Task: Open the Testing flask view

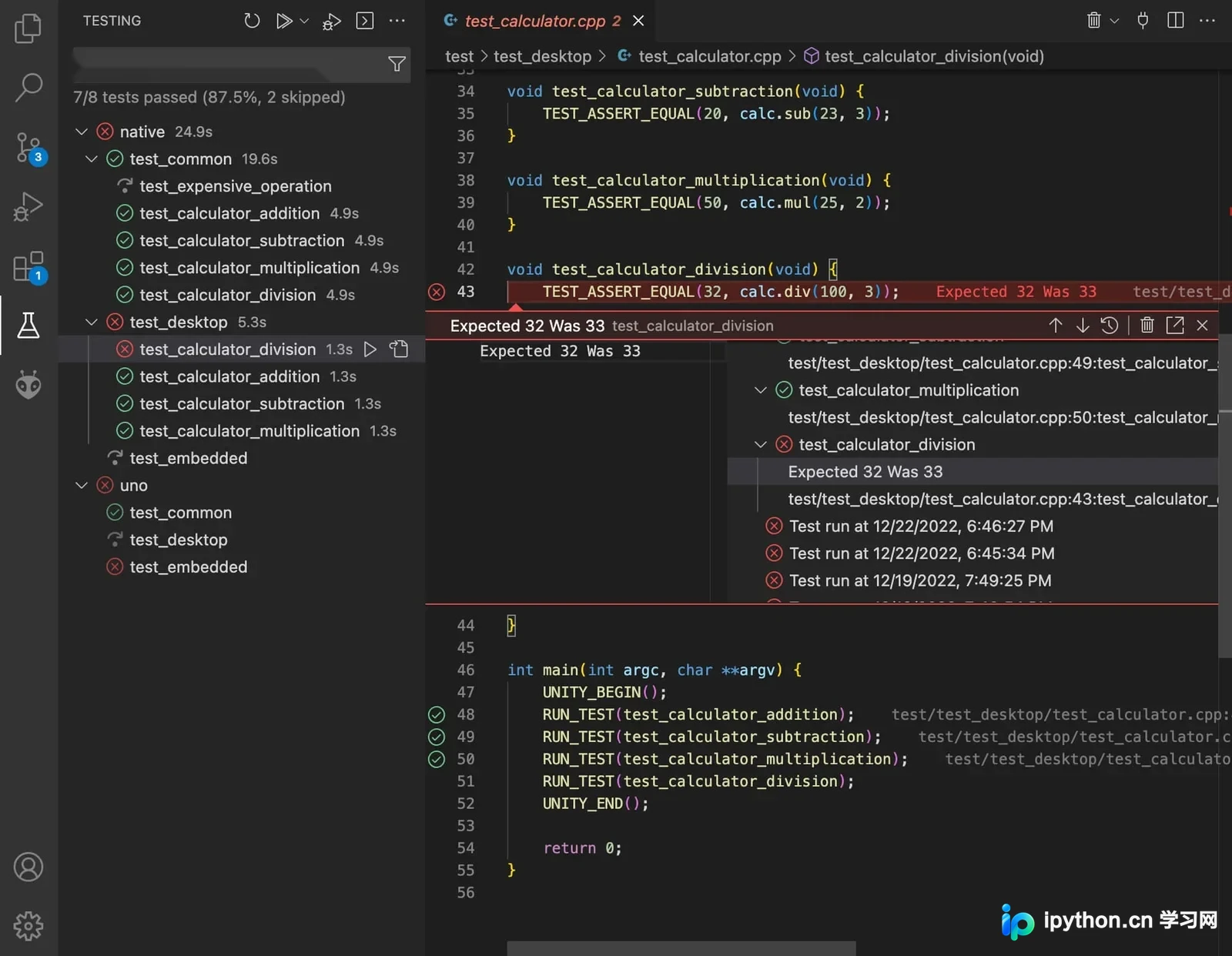Action: pyautogui.click(x=28, y=326)
